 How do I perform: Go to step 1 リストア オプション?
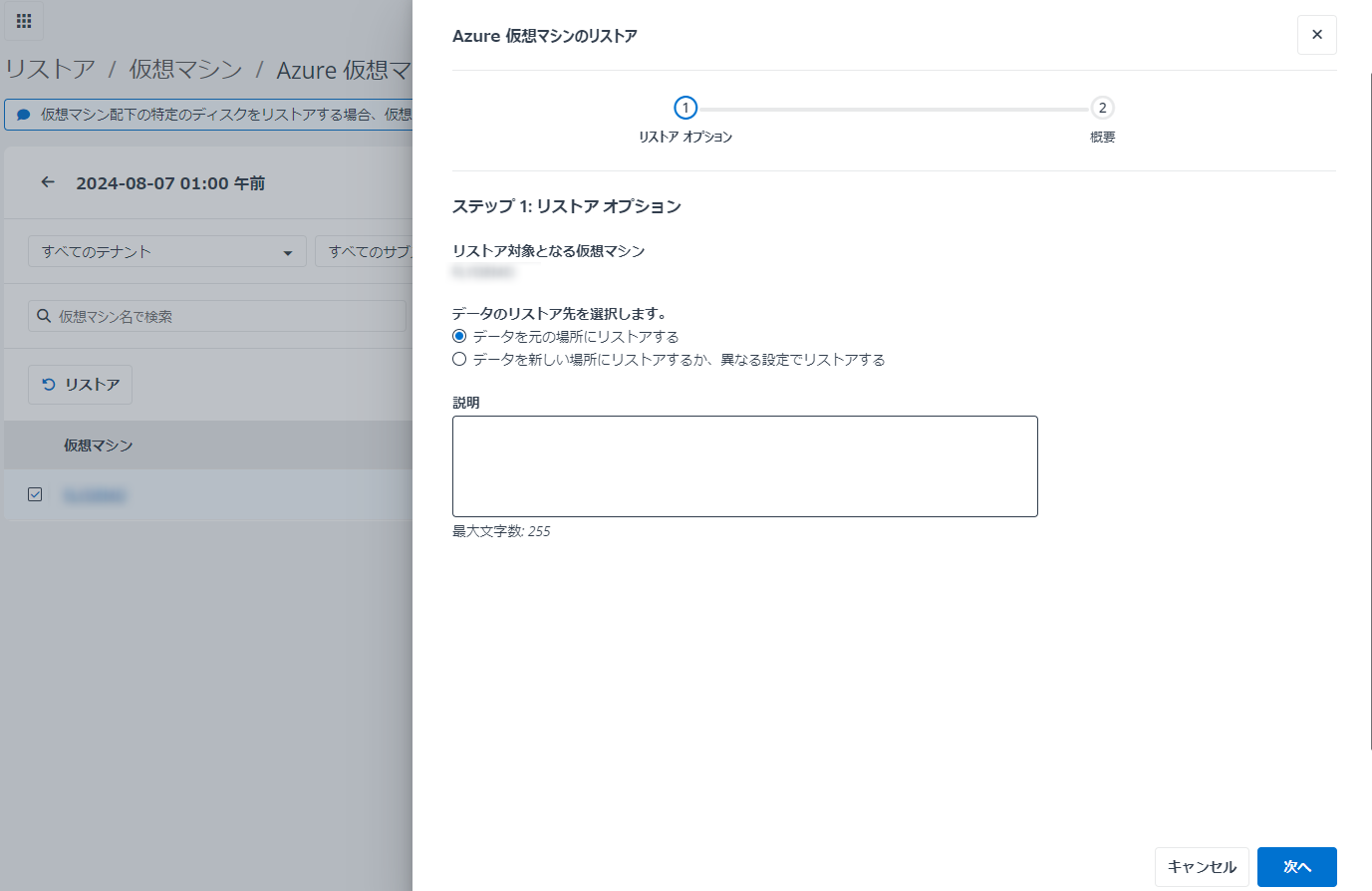click(x=686, y=108)
